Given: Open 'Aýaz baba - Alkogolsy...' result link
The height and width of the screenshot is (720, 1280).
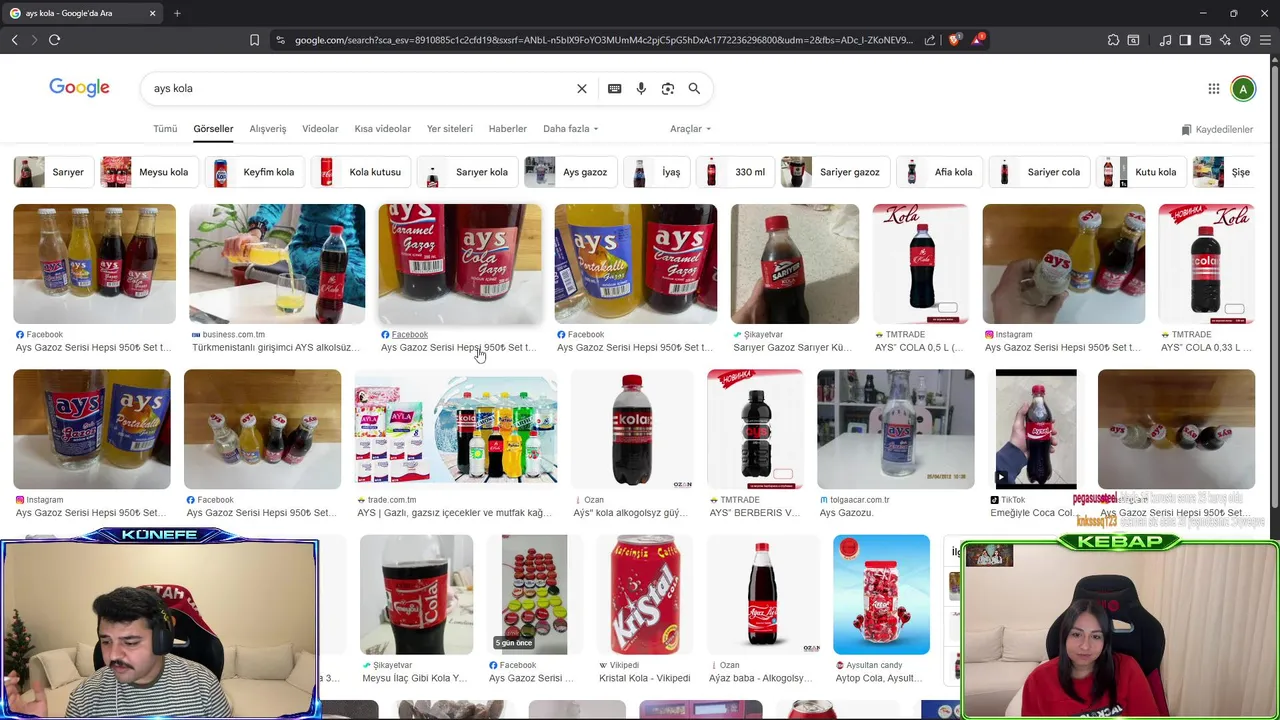Looking at the screenshot, I should pos(760,678).
